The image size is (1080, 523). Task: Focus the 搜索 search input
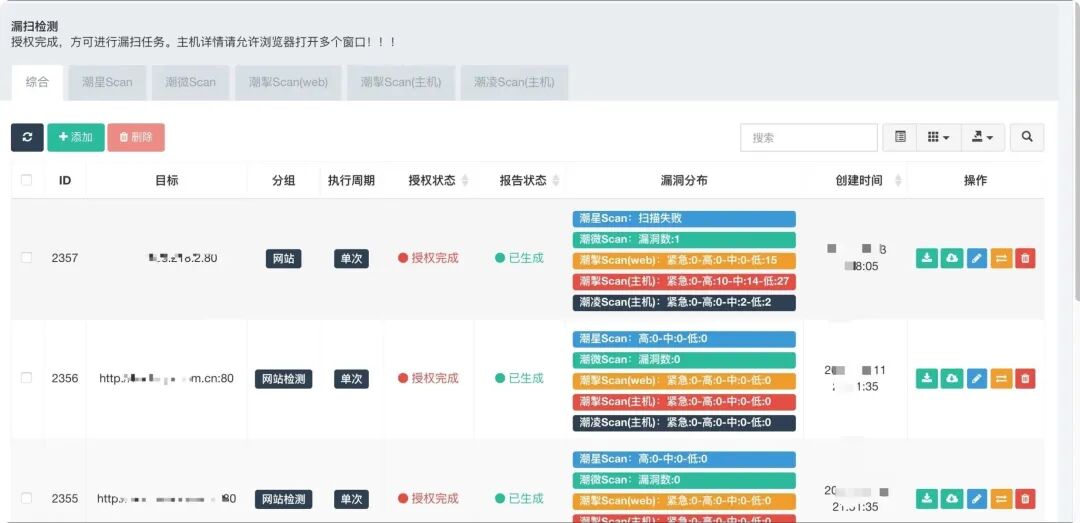[x=809, y=138]
